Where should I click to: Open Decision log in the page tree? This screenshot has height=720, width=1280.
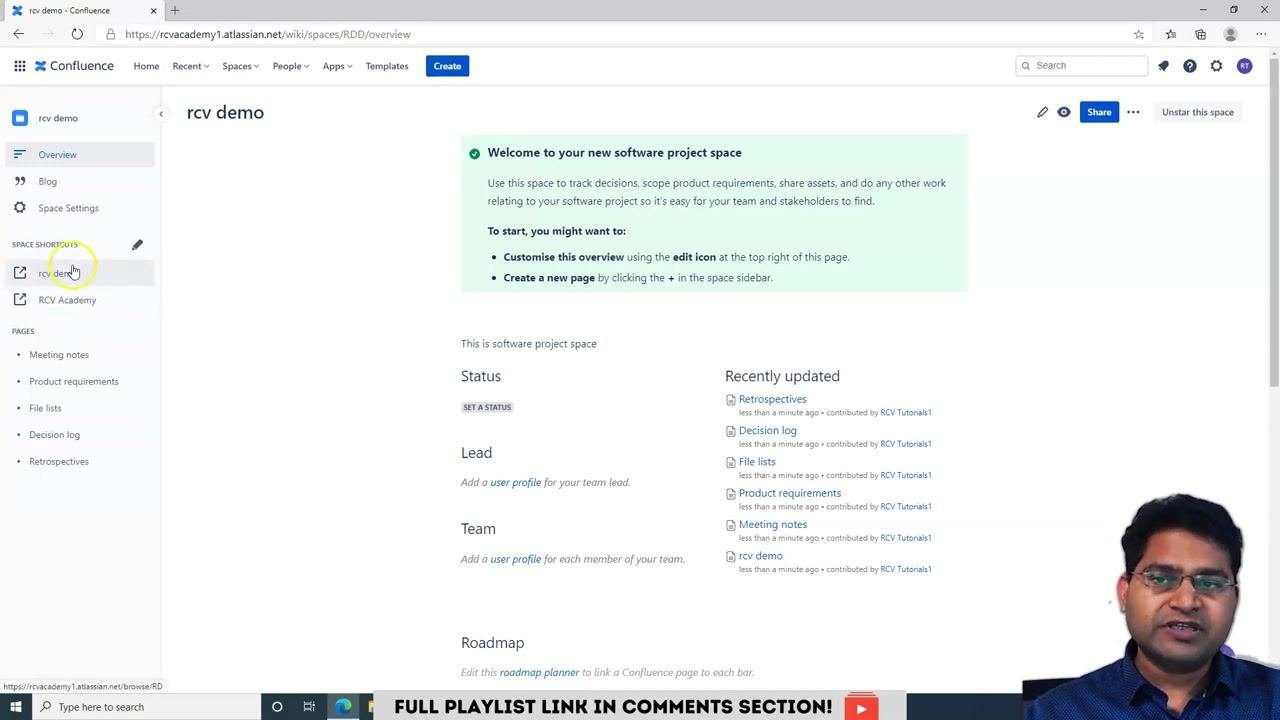click(x=54, y=435)
